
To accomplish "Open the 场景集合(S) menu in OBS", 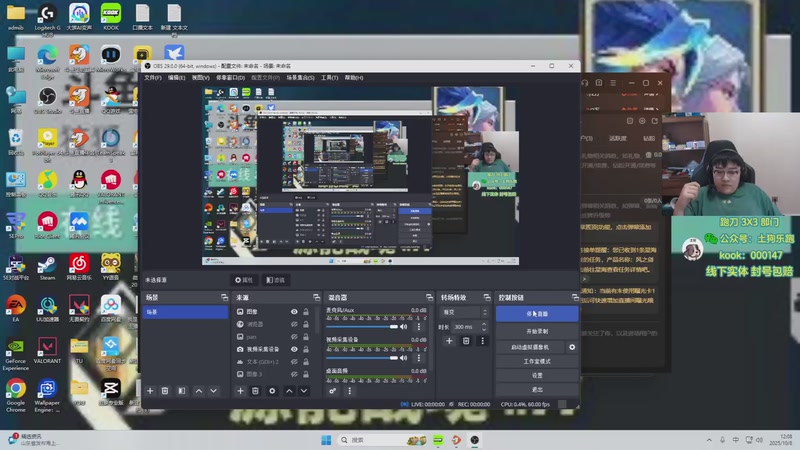I will pyautogui.click(x=300, y=78).
